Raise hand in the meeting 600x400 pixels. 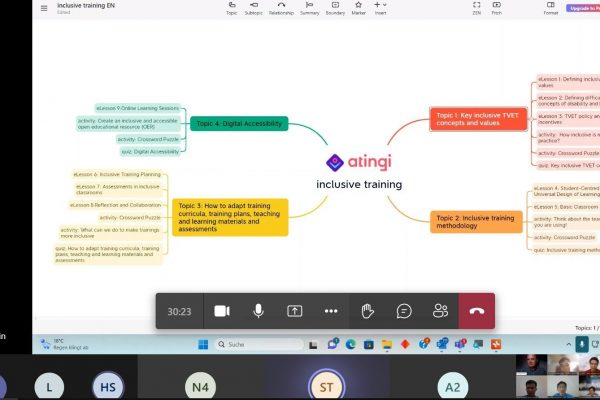pos(367,311)
